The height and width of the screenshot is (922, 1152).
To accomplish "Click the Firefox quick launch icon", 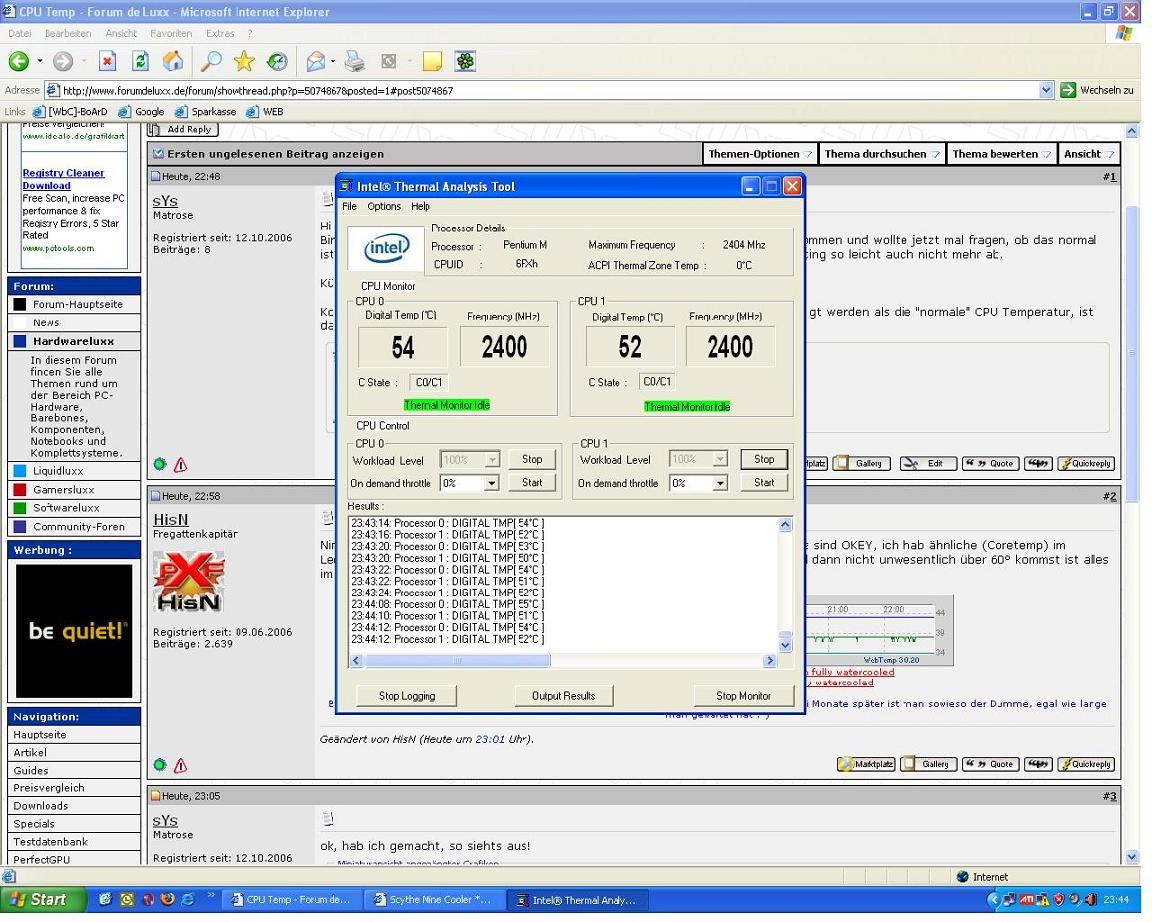I will 168,898.
